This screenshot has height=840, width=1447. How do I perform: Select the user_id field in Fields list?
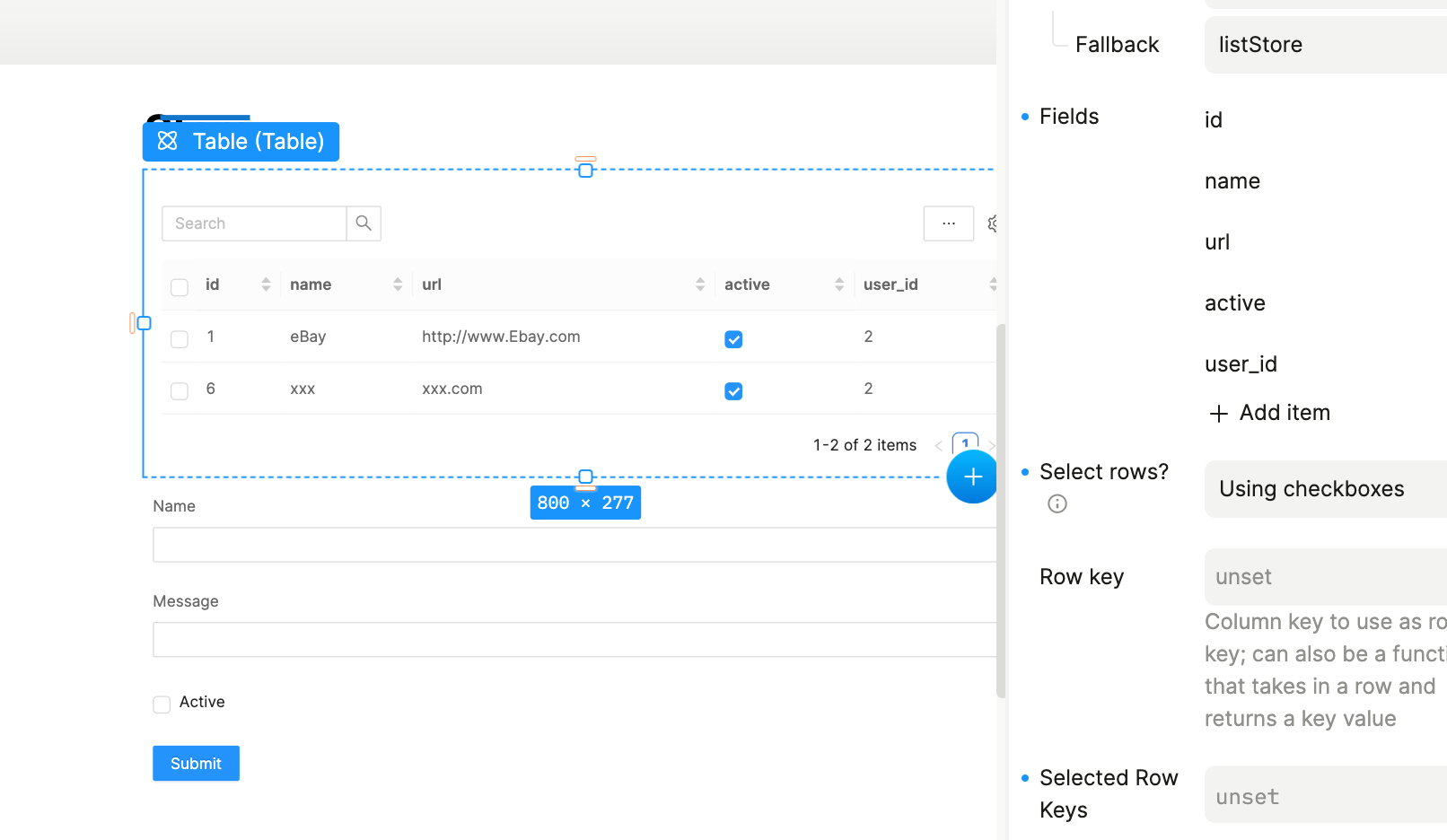[x=1241, y=364]
